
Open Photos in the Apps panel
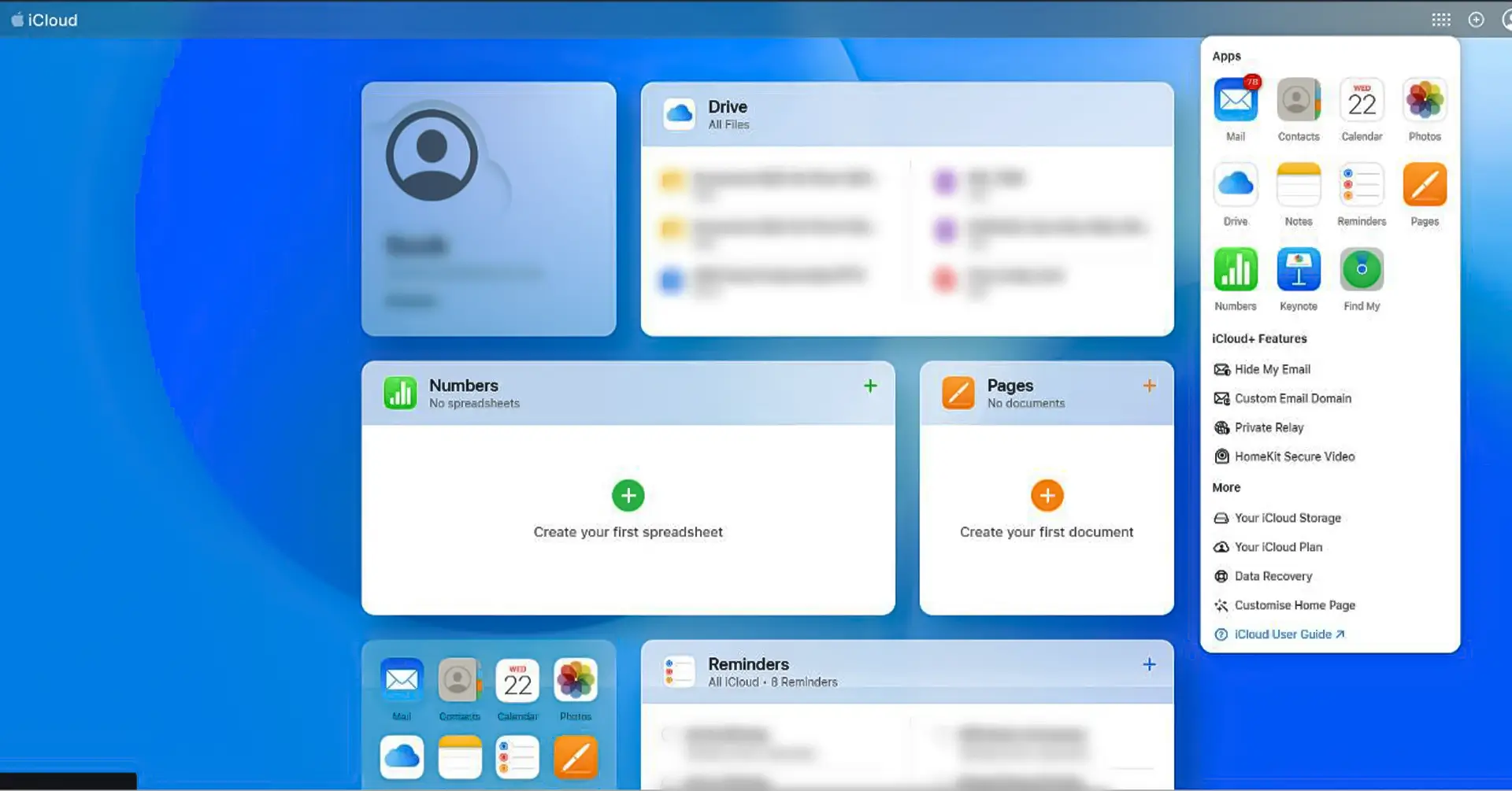pyautogui.click(x=1425, y=100)
